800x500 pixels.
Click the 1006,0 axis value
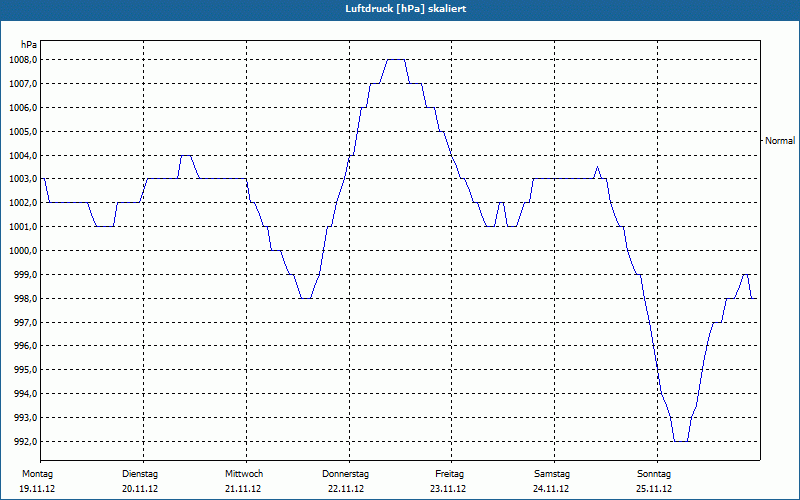tap(23, 108)
